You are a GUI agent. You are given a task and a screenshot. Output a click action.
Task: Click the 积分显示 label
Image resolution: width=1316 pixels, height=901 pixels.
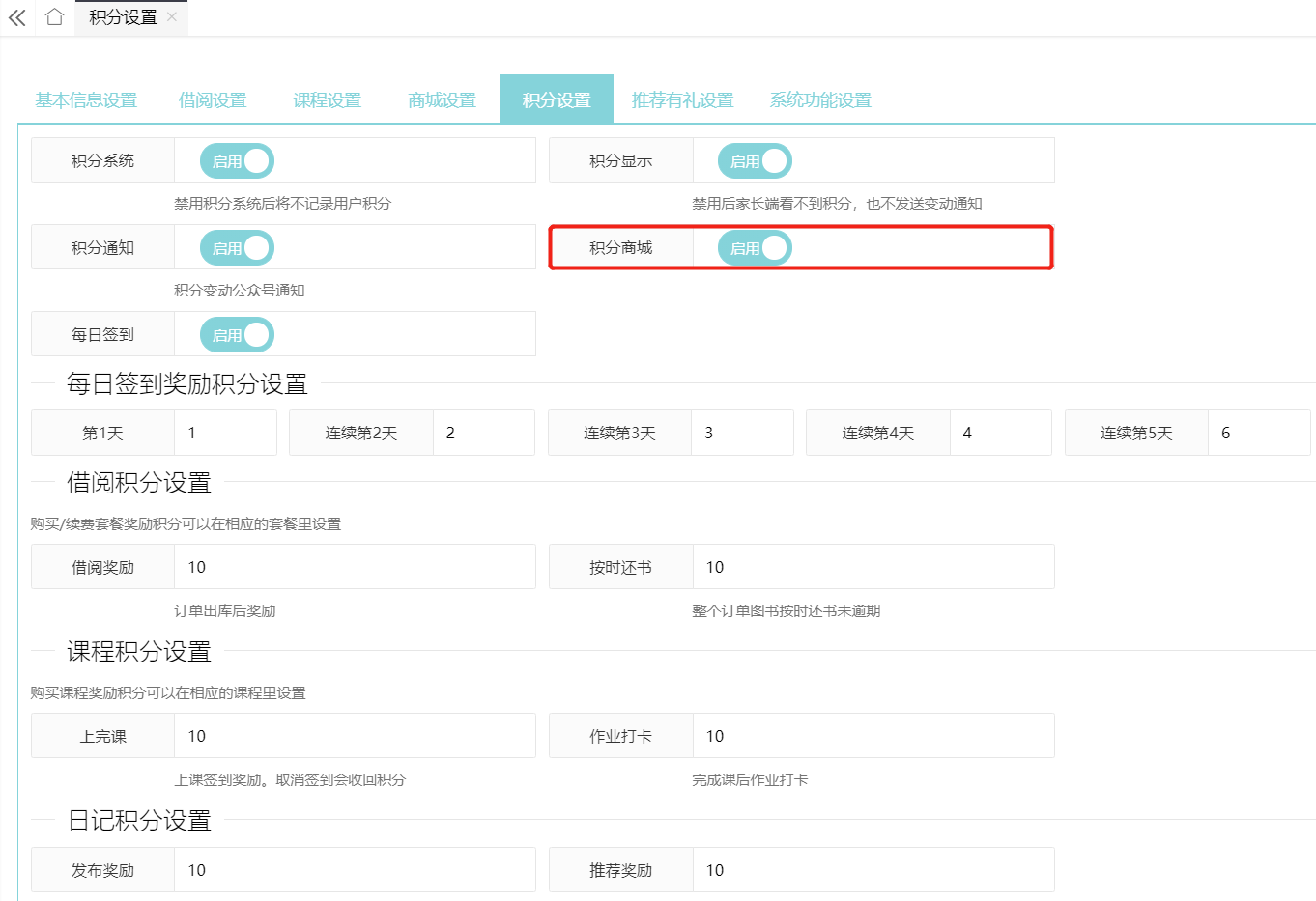[621, 161]
